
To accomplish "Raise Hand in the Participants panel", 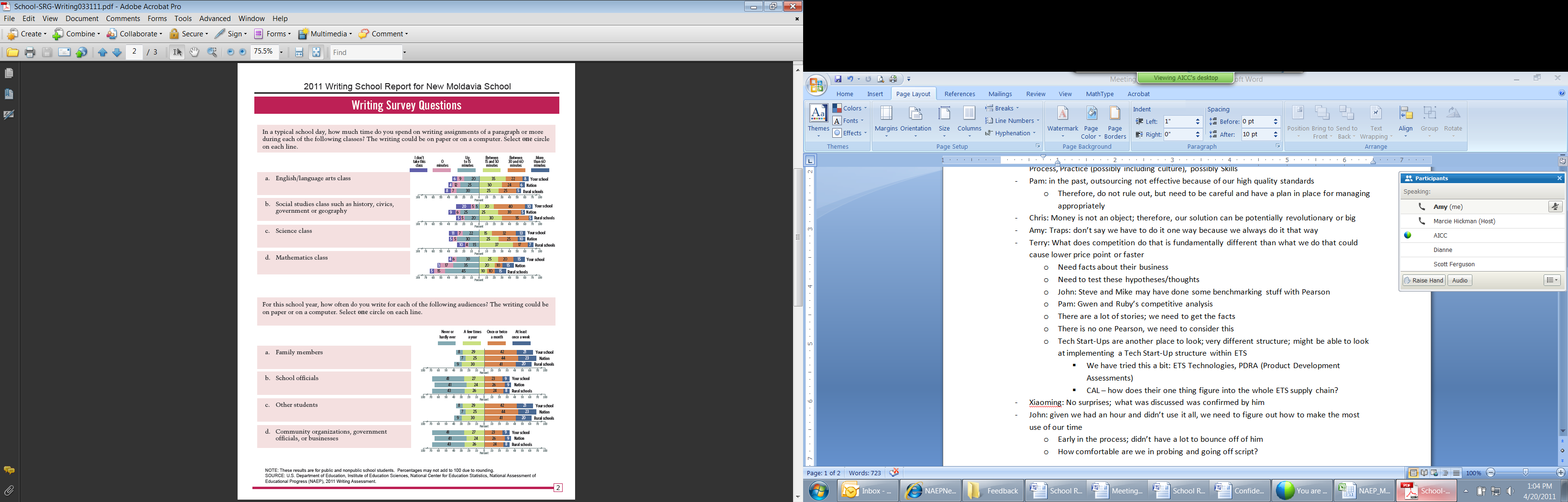I will 1424,281.
